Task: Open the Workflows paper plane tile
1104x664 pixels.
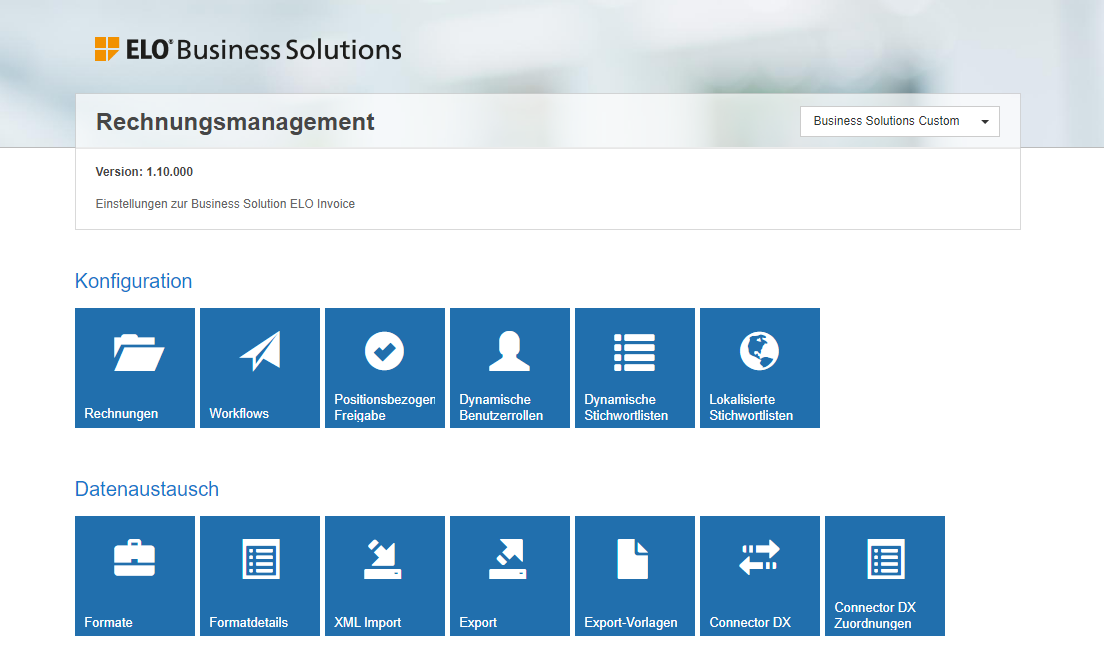Action: pyautogui.click(x=260, y=368)
